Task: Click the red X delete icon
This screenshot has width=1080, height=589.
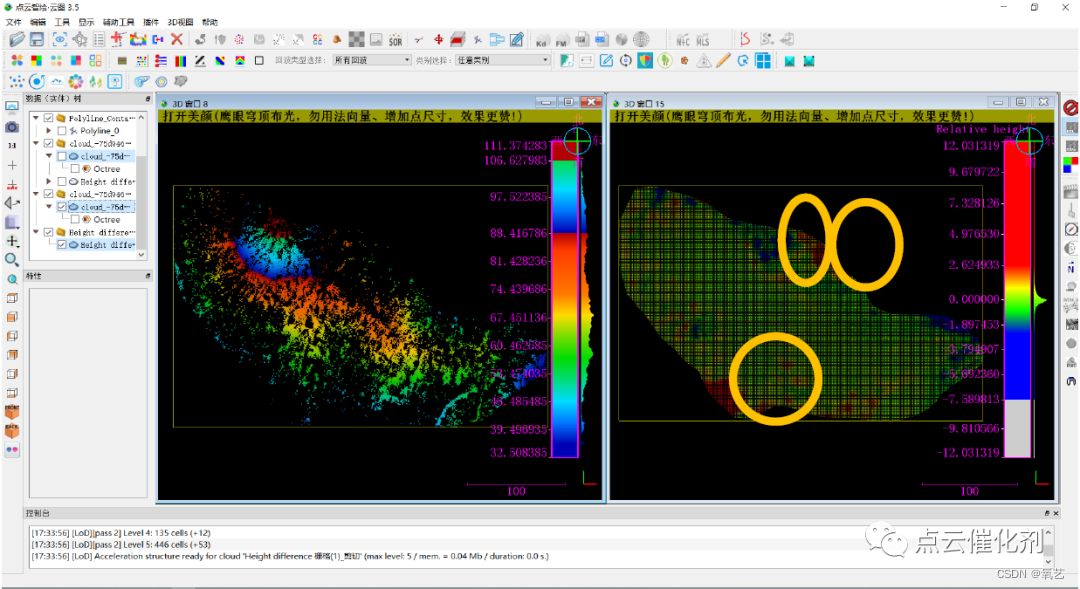Action: [x=177, y=40]
